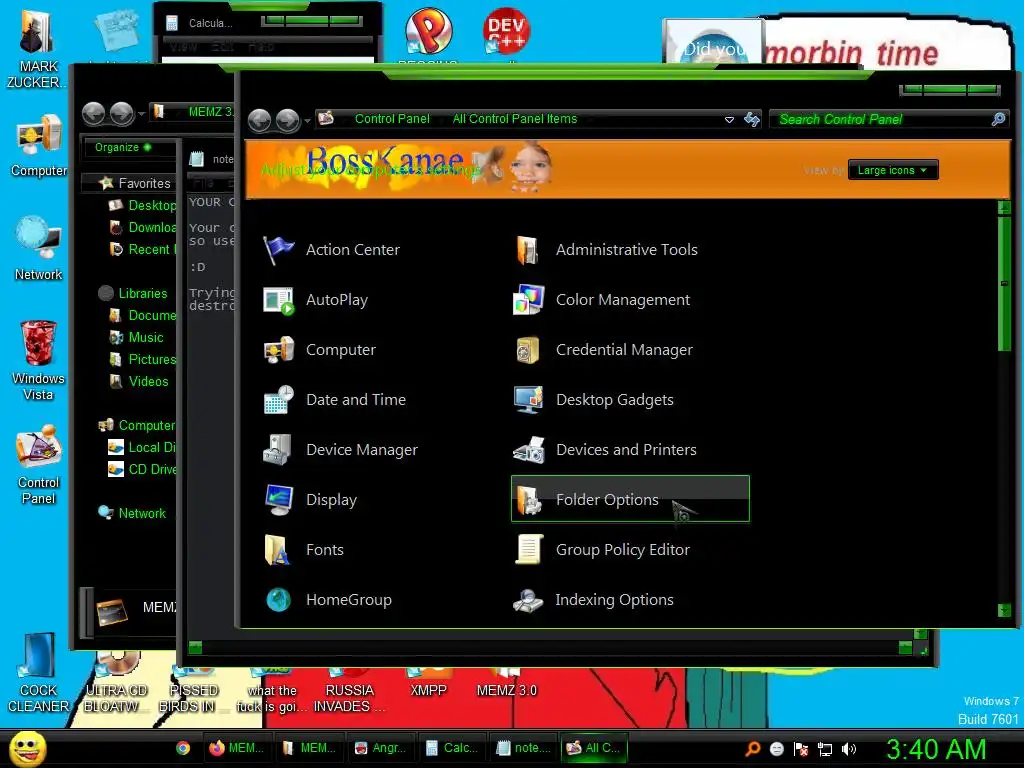Select the COCK CLEANER desktop icon
This screenshot has height=768, width=1024.
(x=38, y=673)
